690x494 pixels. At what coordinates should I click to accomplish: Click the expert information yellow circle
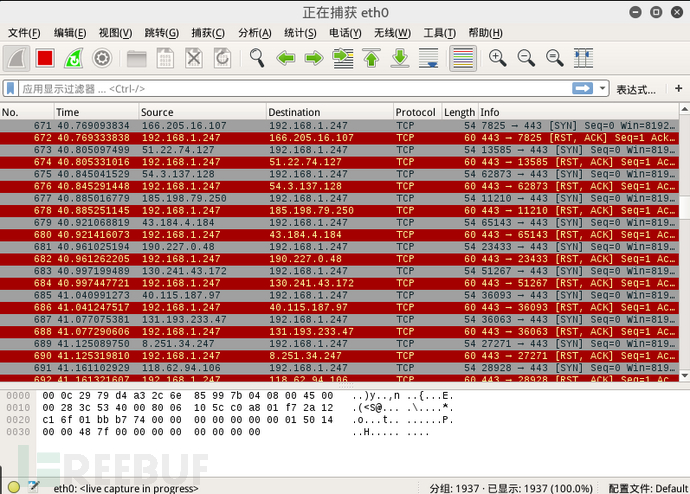[14, 487]
